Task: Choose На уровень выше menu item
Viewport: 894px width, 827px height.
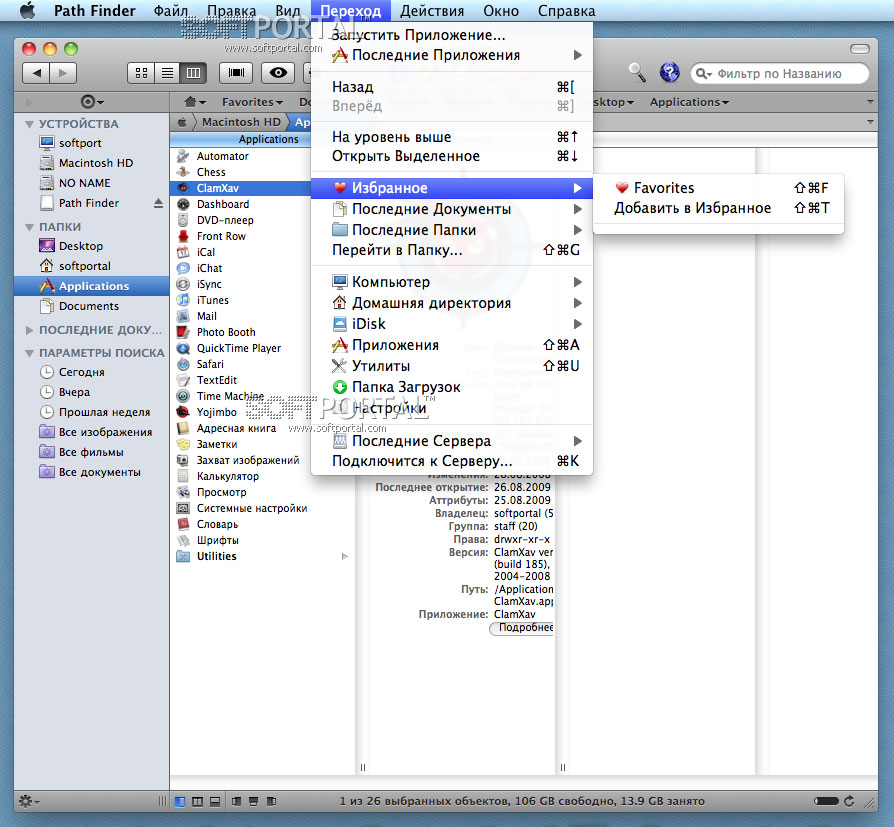Action: point(452,137)
